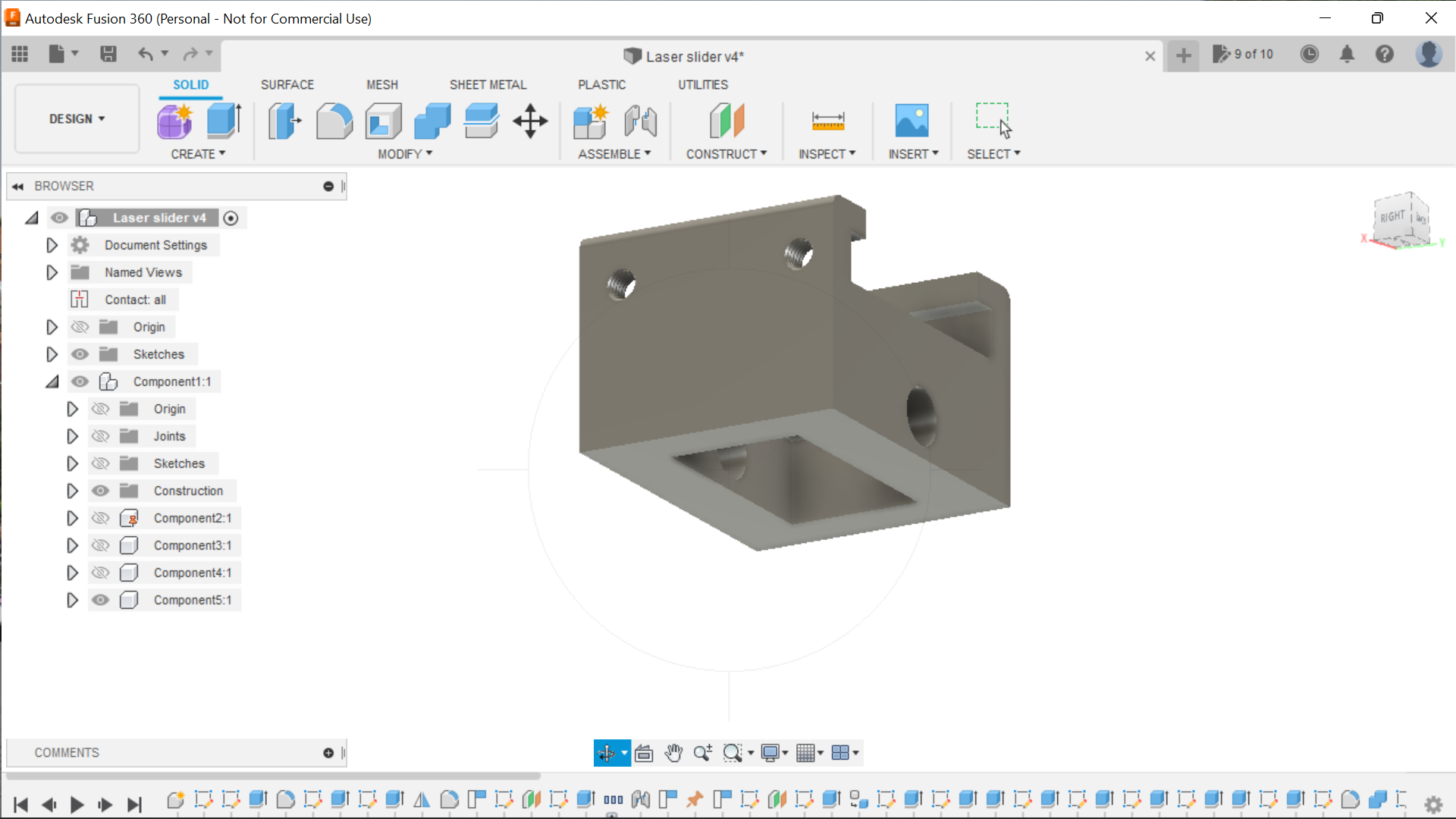Expand Named Views node
The width and height of the screenshot is (1456, 819).
52,273
